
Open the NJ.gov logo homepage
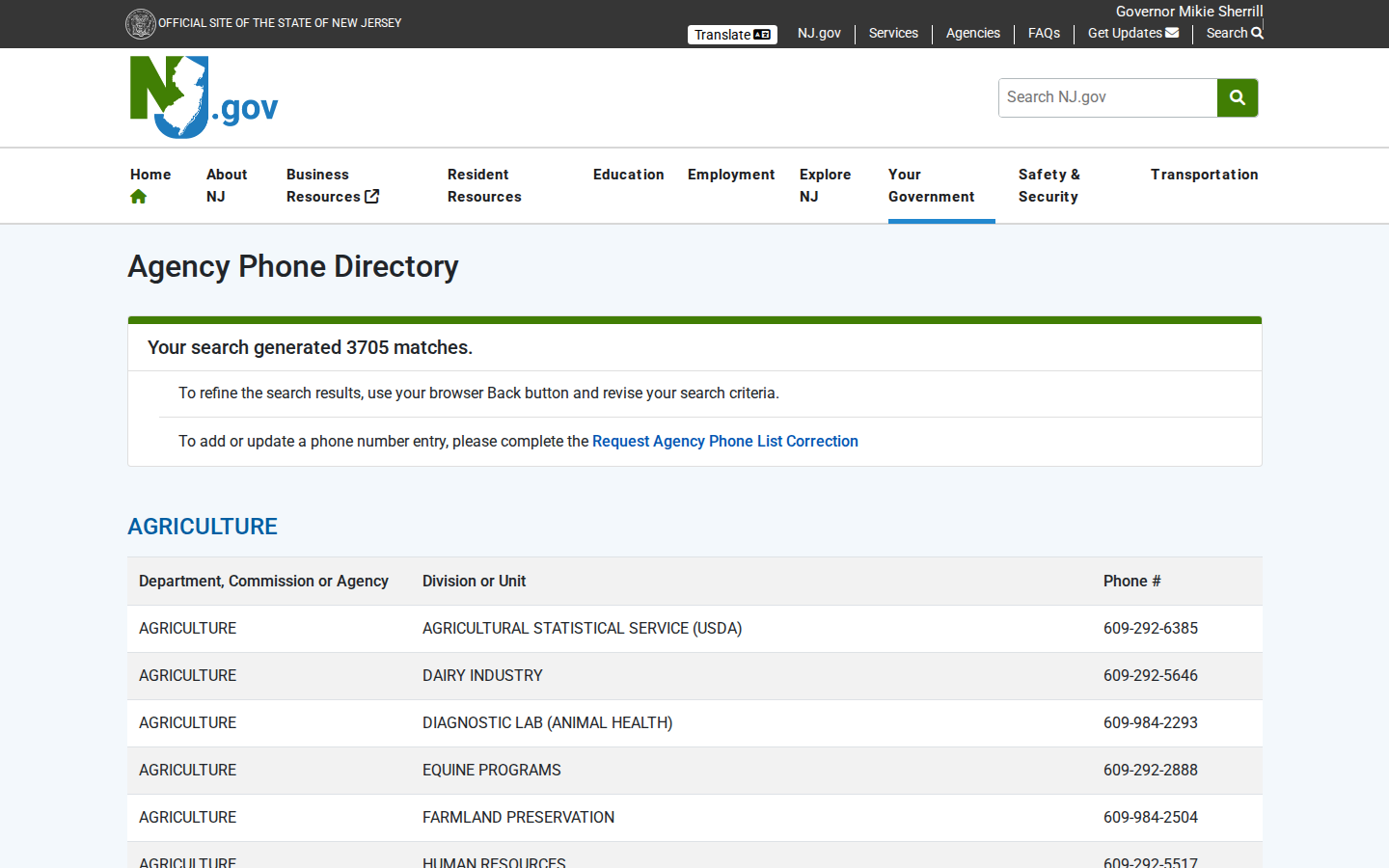pos(204,97)
